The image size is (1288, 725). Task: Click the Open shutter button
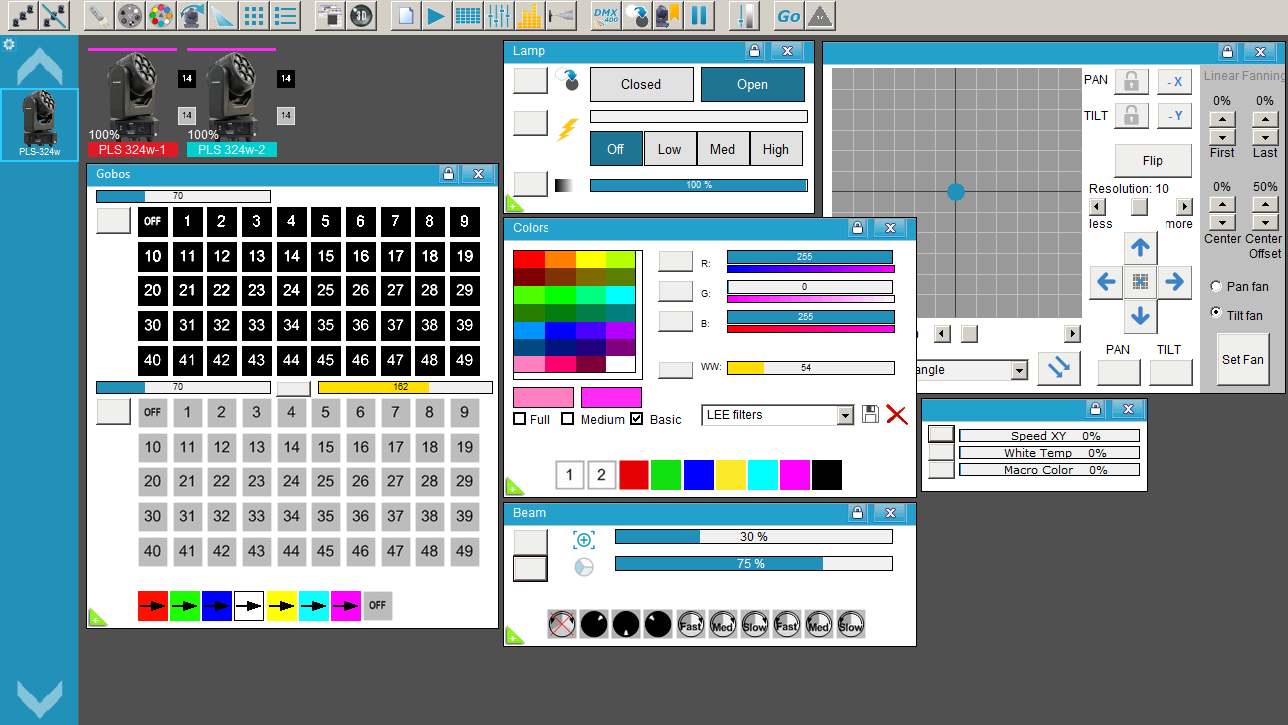(x=752, y=85)
